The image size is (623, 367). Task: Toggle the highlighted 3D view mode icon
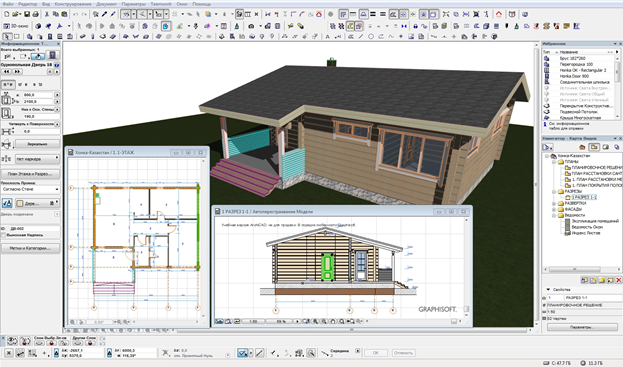coord(166,26)
